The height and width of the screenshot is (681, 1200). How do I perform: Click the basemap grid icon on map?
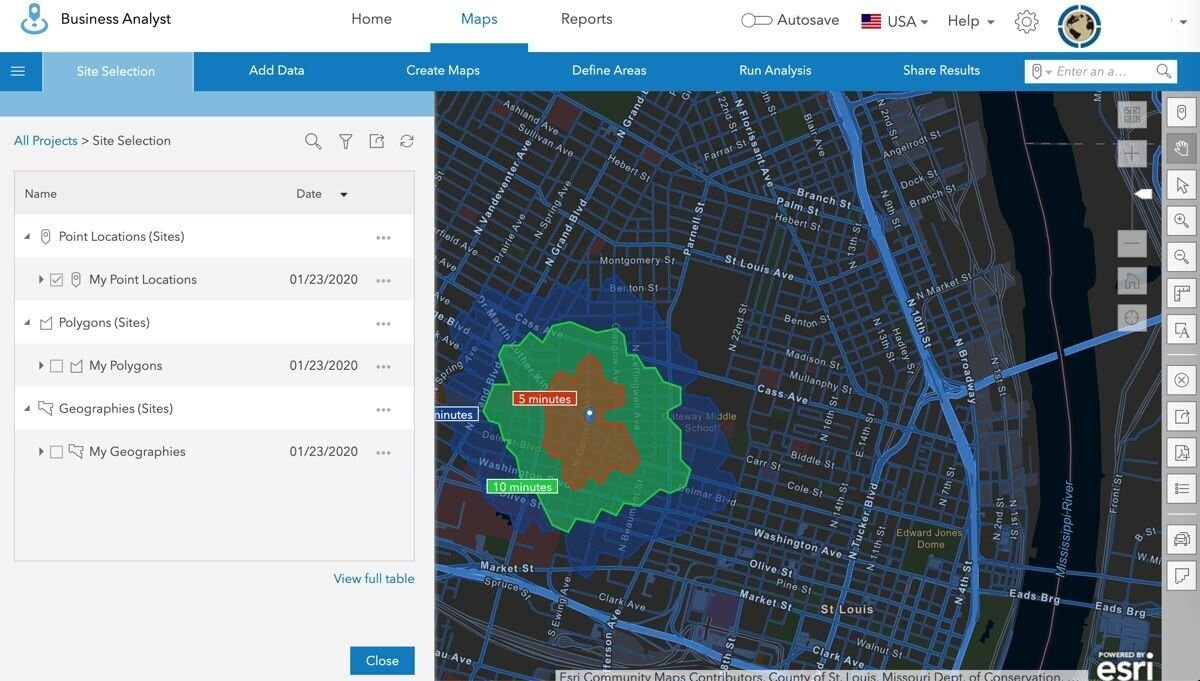click(x=1132, y=114)
